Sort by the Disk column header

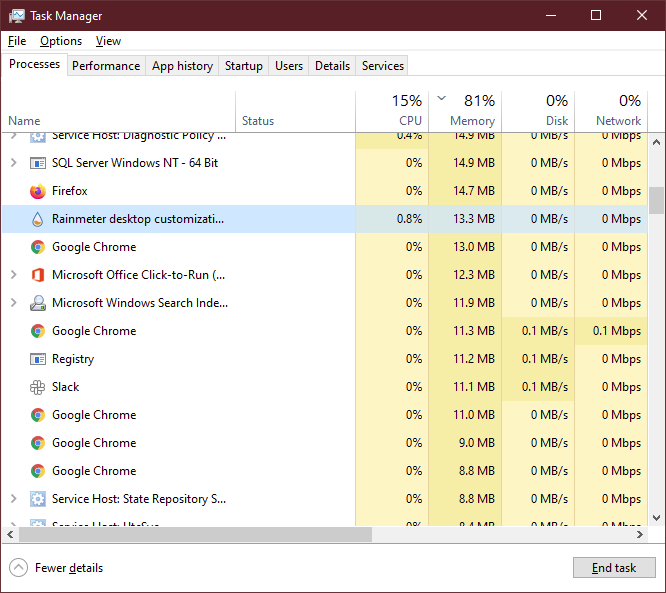538,111
